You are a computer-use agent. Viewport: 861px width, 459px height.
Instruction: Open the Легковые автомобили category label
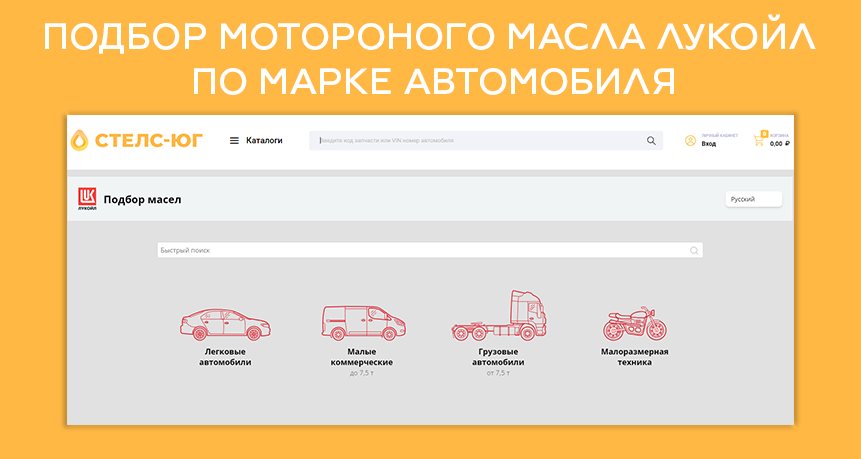point(225,357)
